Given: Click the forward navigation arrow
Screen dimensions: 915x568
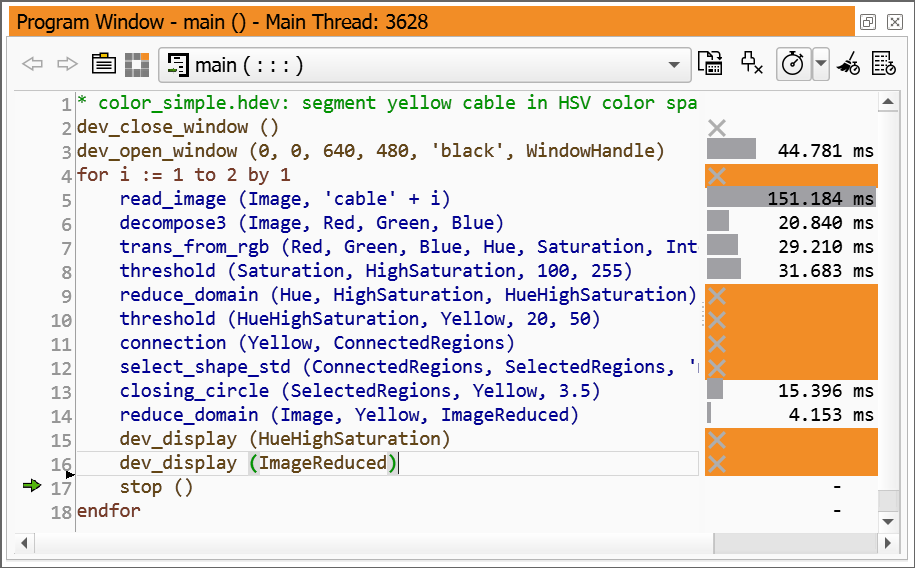Looking at the screenshot, I should [x=66, y=65].
